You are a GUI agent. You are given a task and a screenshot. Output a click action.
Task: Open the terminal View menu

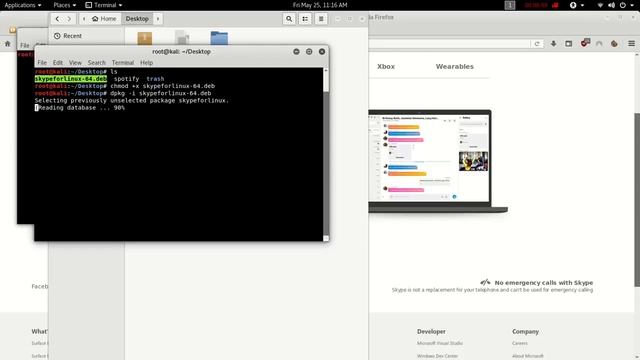click(75, 62)
